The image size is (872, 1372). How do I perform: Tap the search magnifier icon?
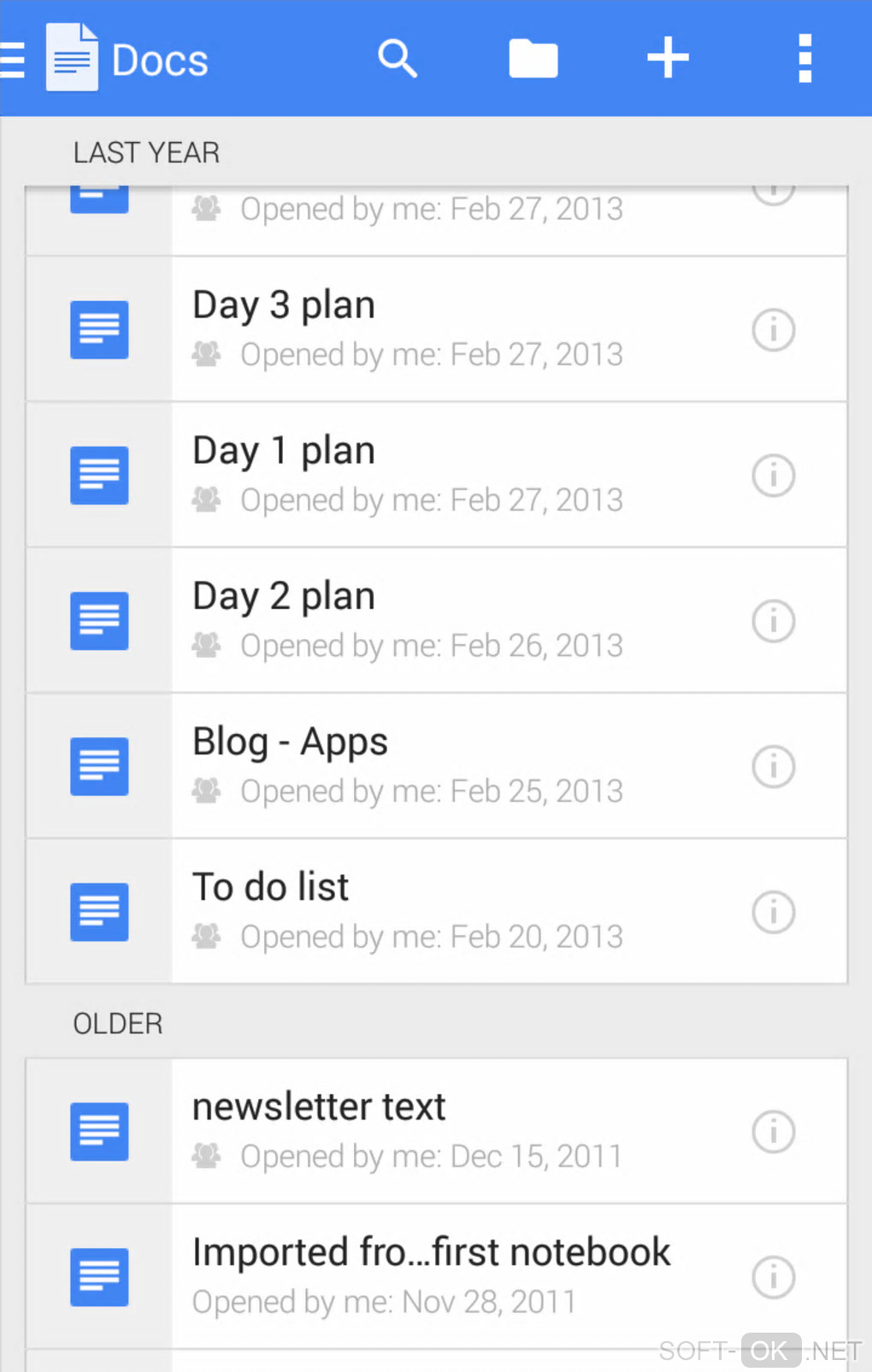(398, 59)
